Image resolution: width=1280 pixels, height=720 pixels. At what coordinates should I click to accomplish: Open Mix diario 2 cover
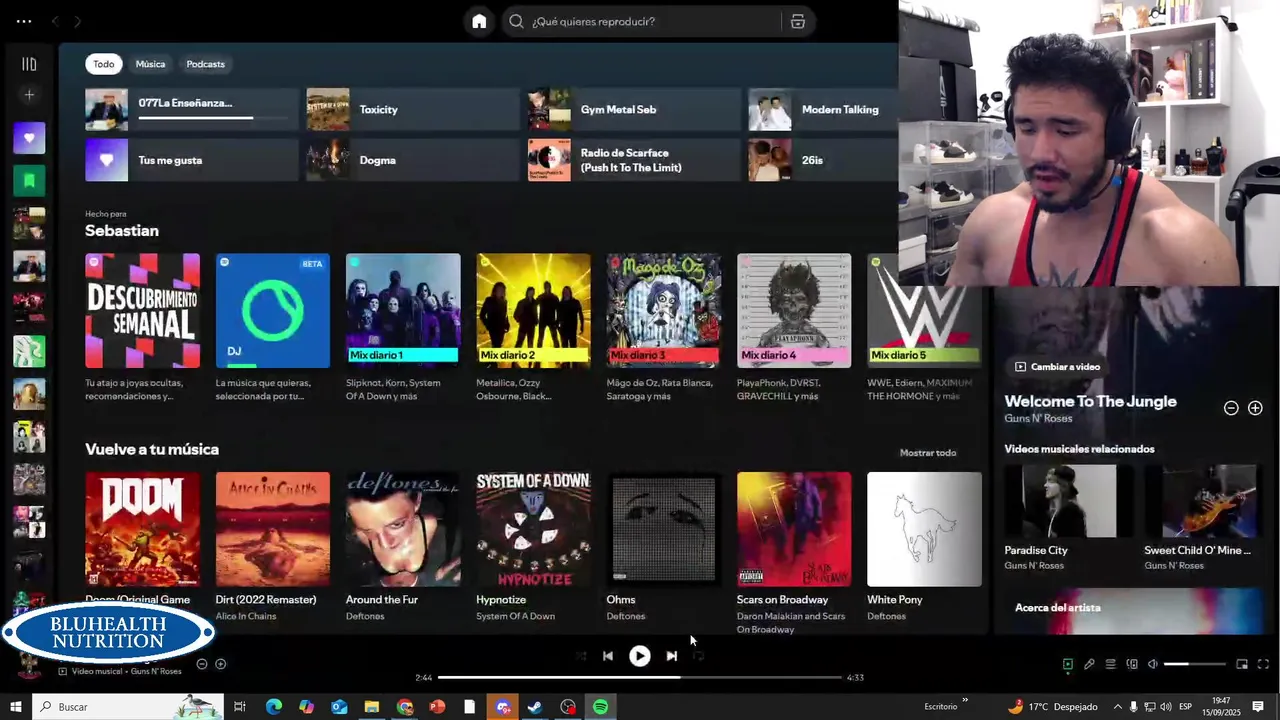533,311
